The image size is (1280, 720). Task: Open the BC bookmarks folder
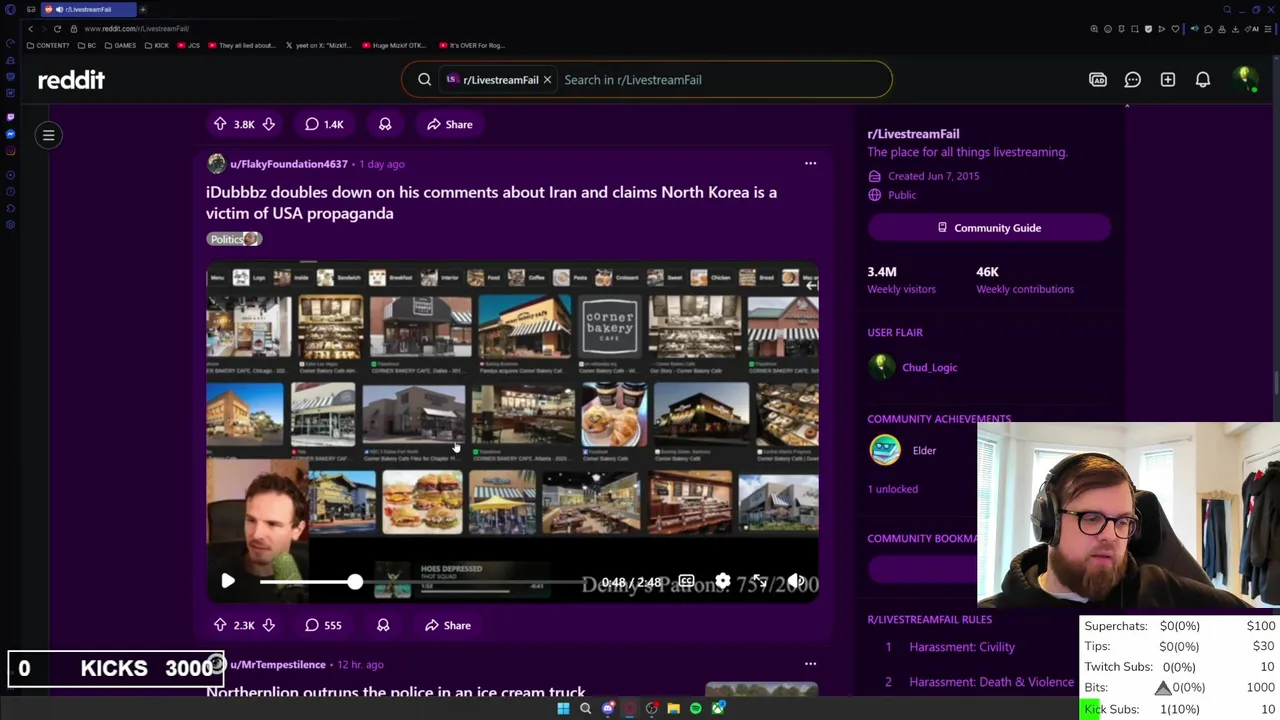[x=87, y=45]
